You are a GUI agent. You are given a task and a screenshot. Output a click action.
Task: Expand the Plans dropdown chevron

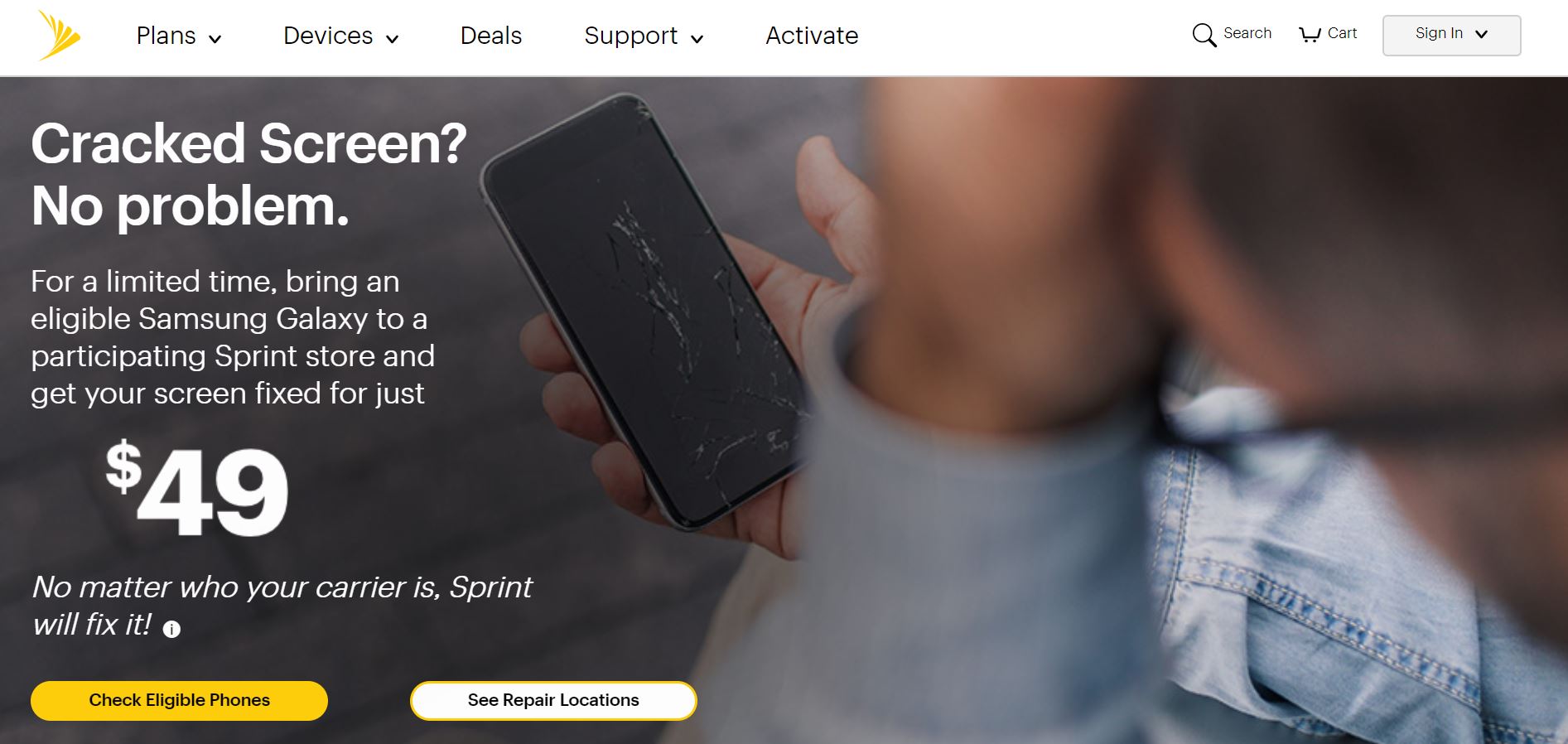[215, 39]
